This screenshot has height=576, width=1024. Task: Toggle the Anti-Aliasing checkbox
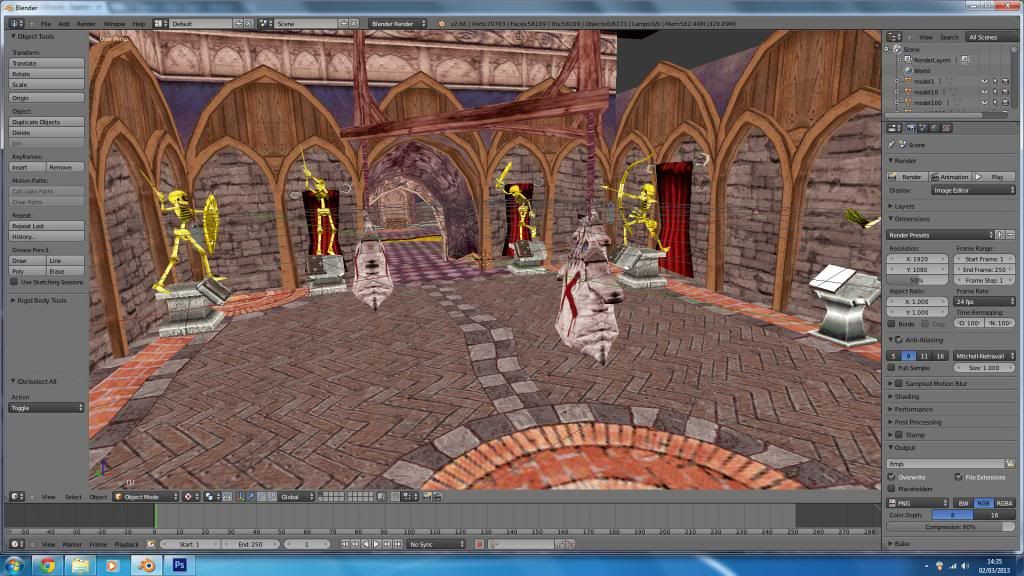(899, 340)
